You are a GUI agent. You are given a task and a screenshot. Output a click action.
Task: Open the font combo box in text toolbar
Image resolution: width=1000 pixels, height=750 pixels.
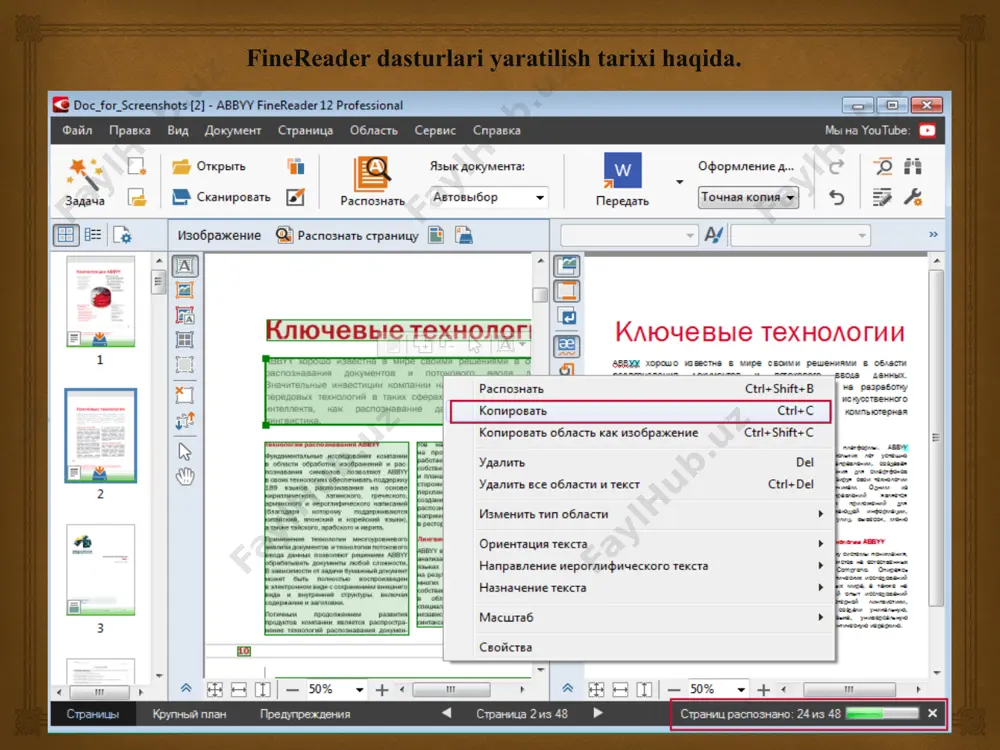pyautogui.click(x=800, y=235)
